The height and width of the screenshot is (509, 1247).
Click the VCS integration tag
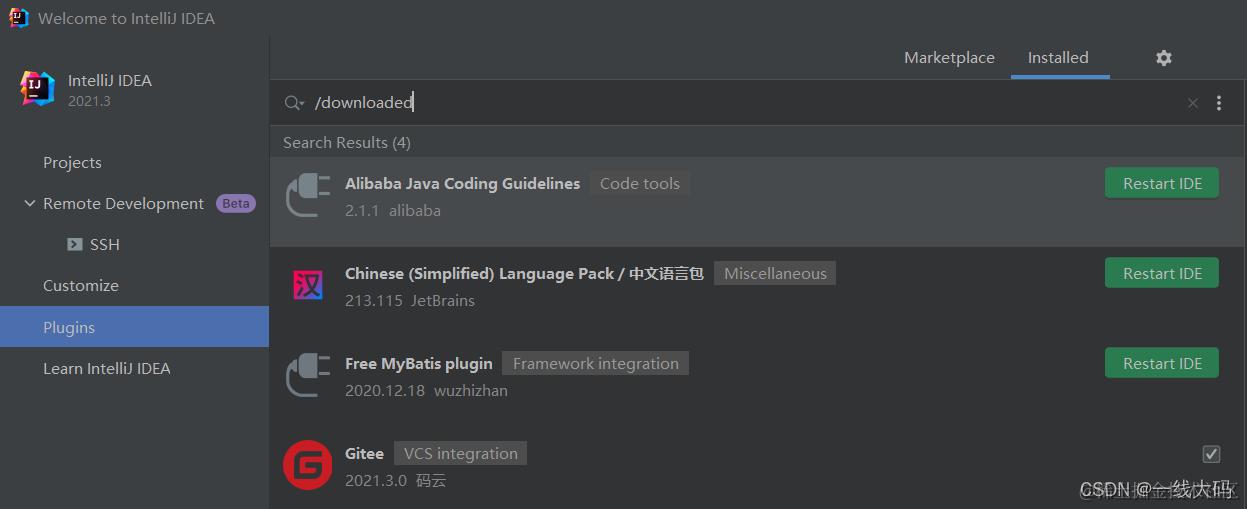click(x=460, y=453)
